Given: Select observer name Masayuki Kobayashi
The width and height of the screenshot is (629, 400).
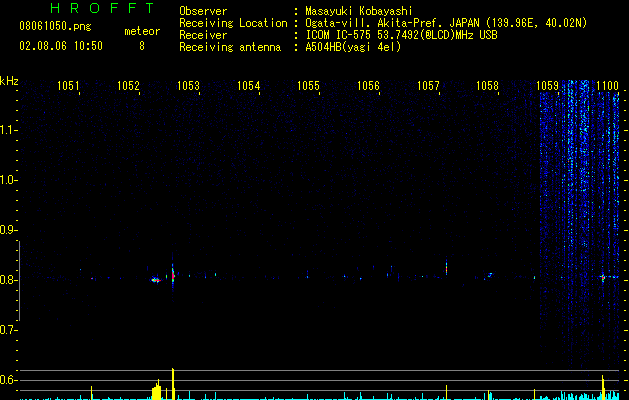Looking at the screenshot, I should [359, 11].
